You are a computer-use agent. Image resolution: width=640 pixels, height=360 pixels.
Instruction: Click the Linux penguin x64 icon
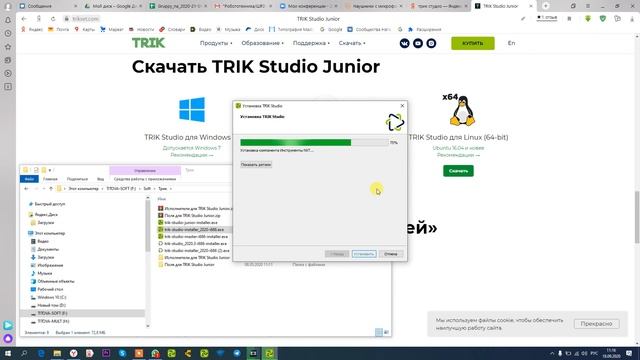[459, 109]
